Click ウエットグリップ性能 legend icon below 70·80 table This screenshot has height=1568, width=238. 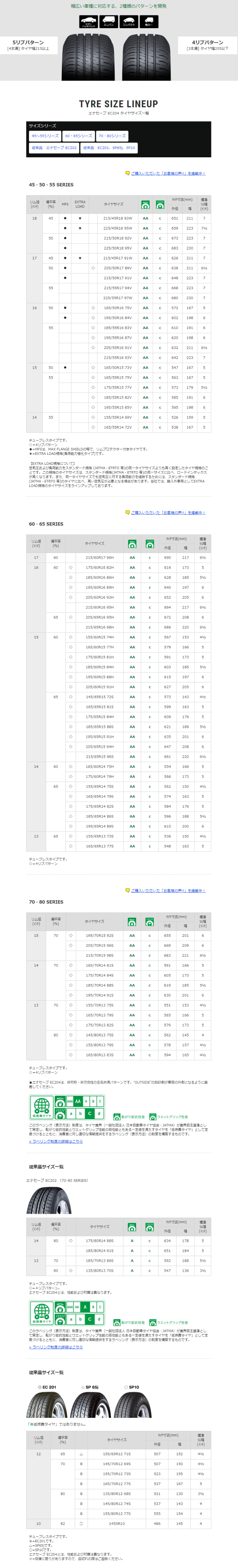click(x=153, y=1117)
